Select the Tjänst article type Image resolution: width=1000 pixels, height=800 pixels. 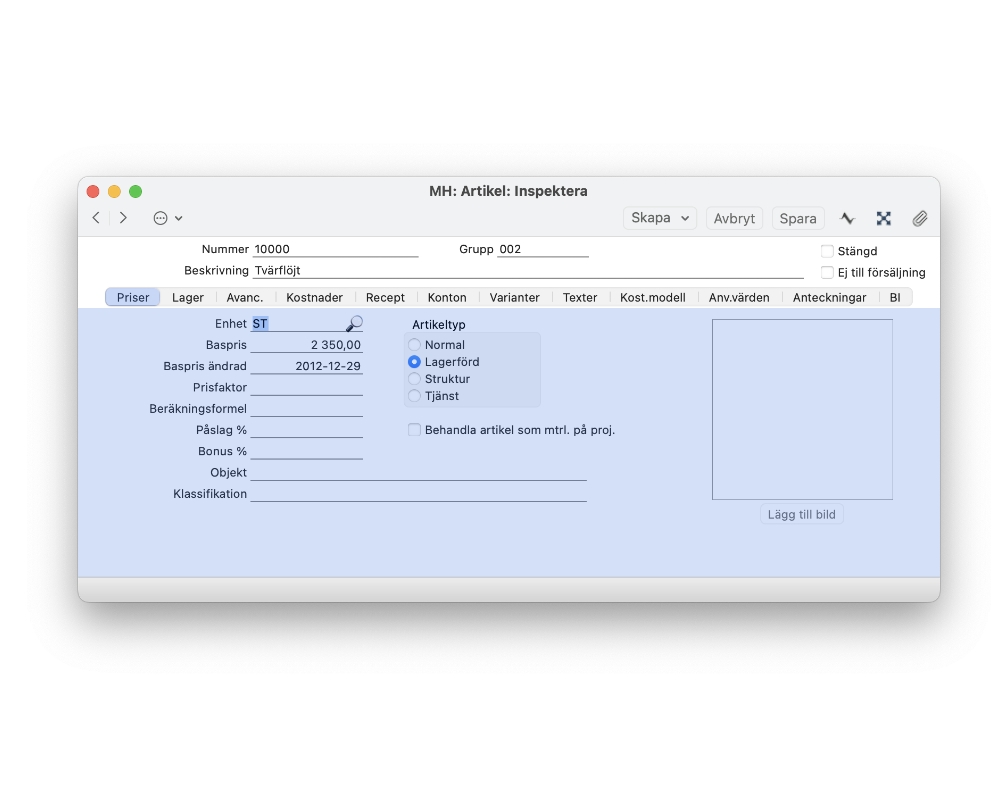[415, 396]
